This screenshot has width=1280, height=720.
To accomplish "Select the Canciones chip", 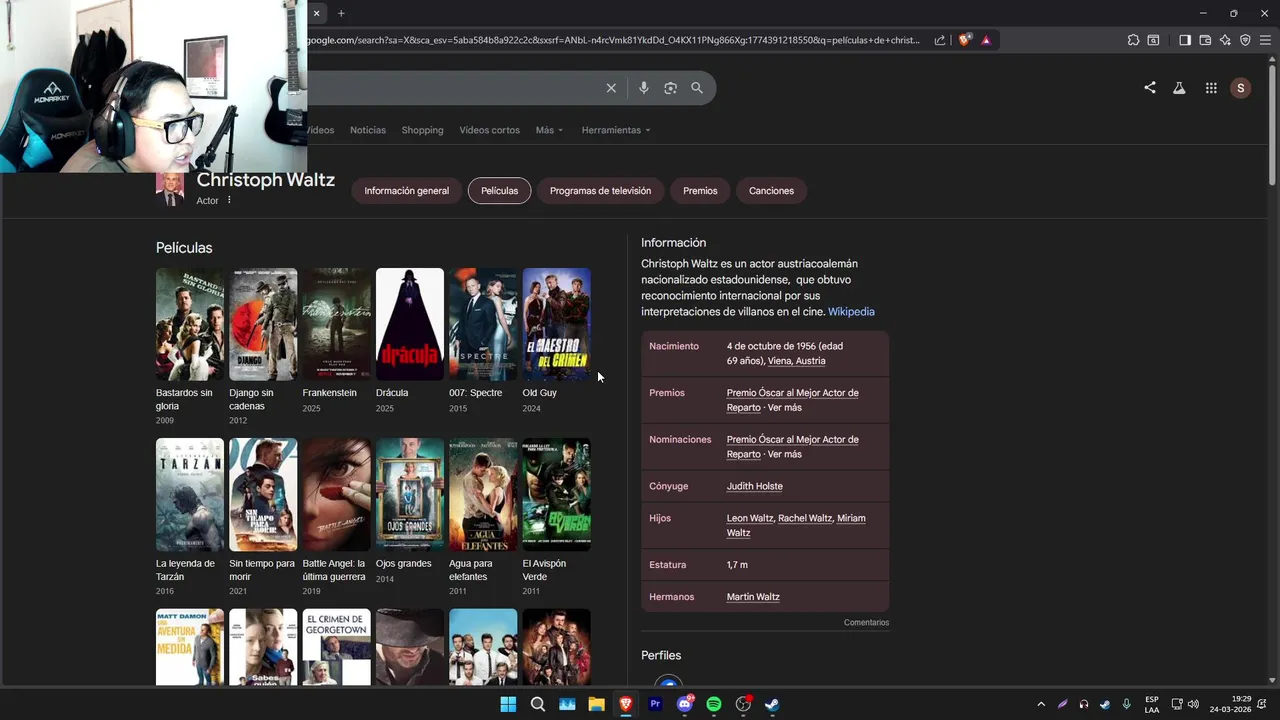I will (x=771, y=191).
